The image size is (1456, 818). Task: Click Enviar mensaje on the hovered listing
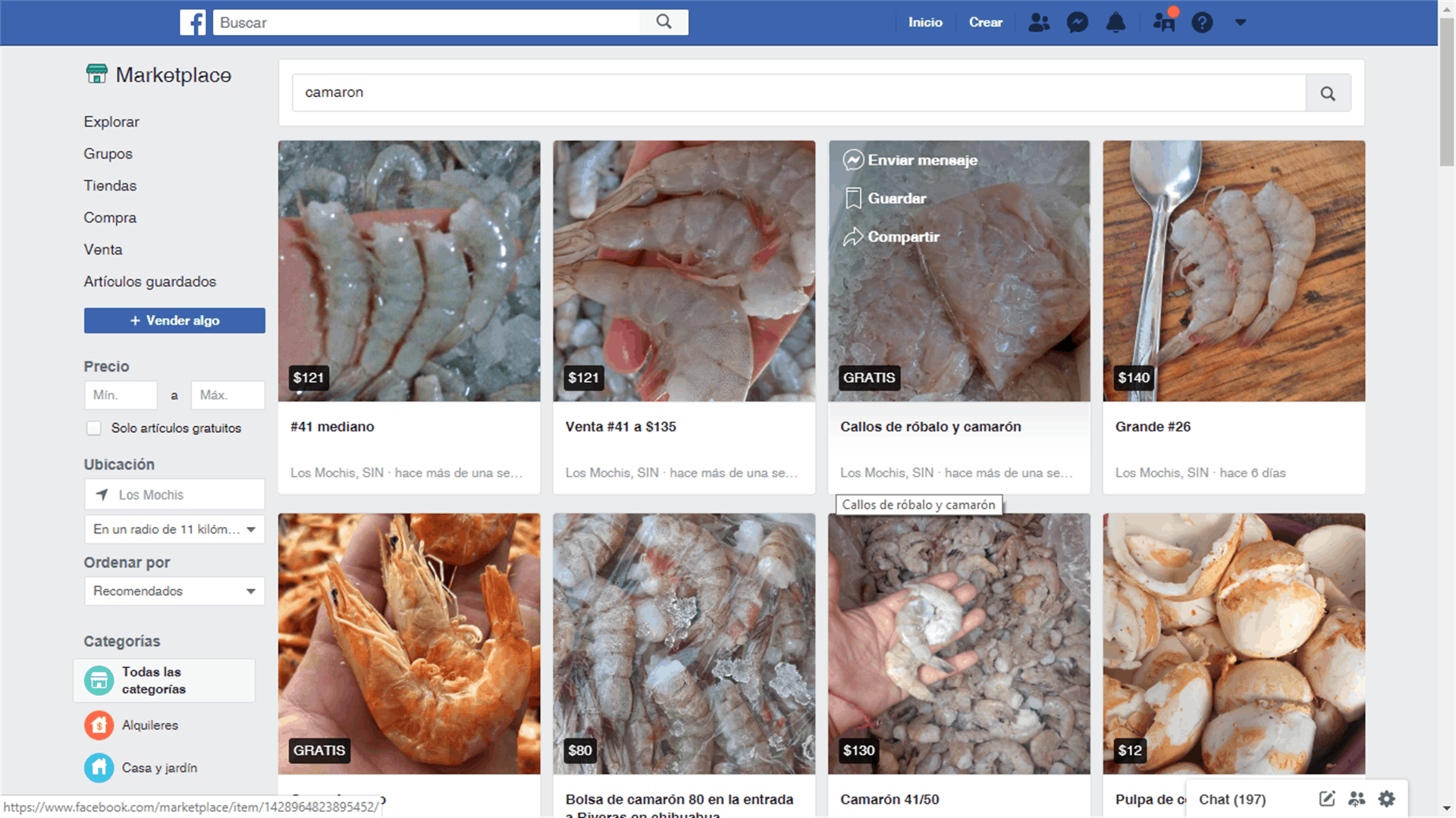pos(921,161)
